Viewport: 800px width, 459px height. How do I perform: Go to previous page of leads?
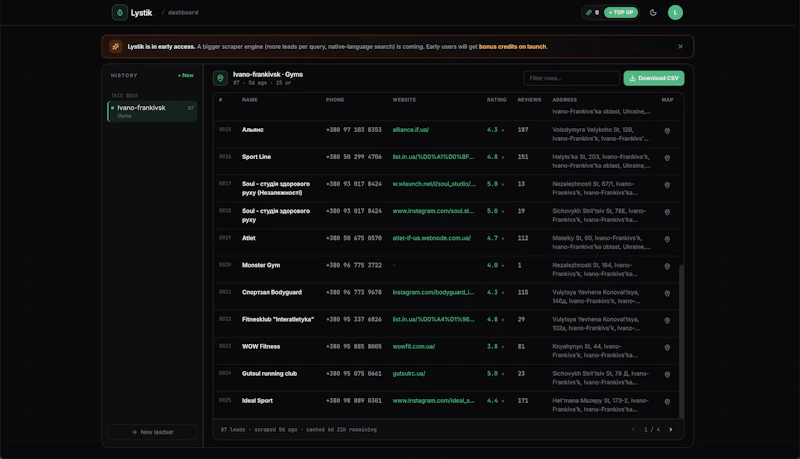coord(633,429)
